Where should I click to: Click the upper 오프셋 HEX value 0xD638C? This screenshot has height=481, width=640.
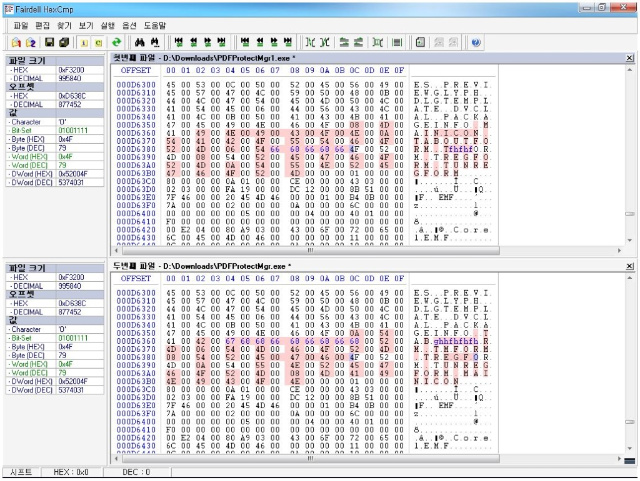point(72,96)
